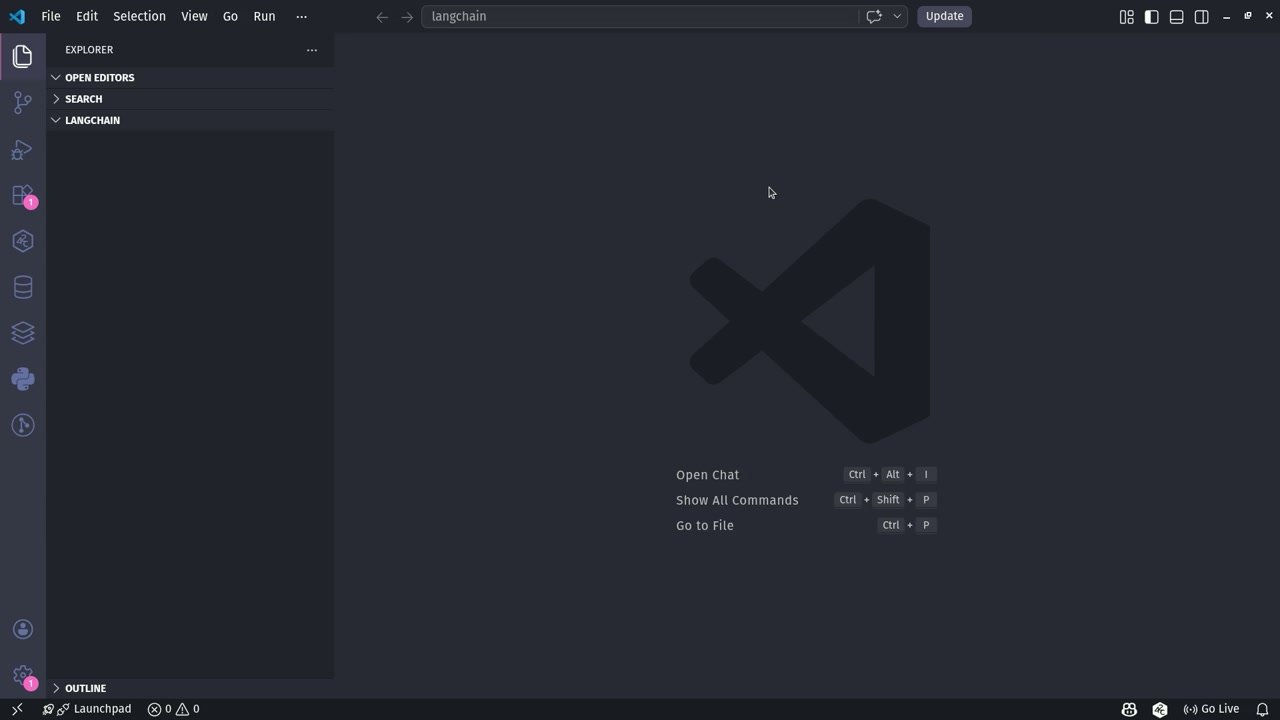Open the chat dropdown chevron in title bar
Screen dimensions: 1280x720
coord(897,16)
